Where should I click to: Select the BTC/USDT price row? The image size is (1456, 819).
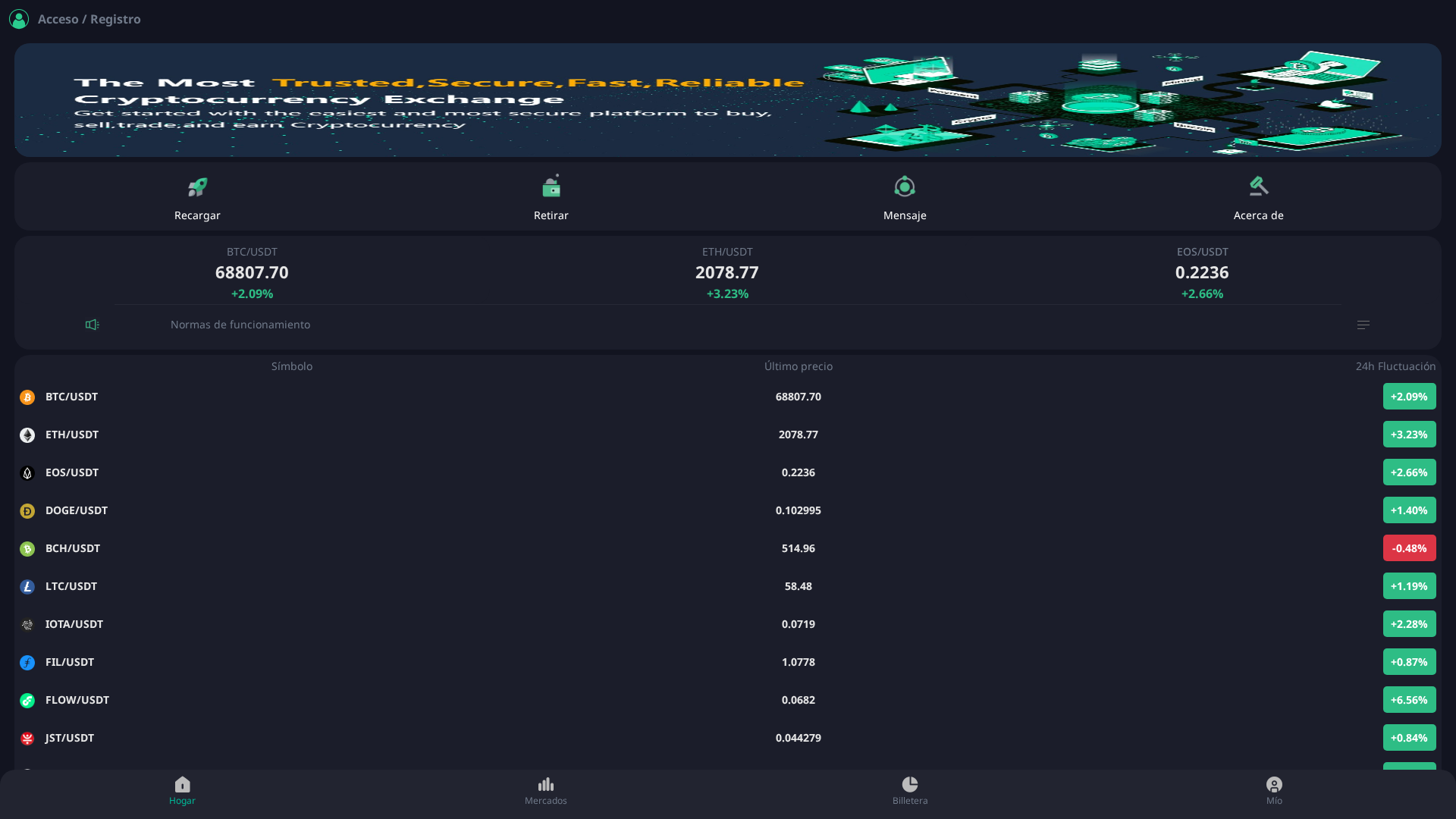click(728, 396)
